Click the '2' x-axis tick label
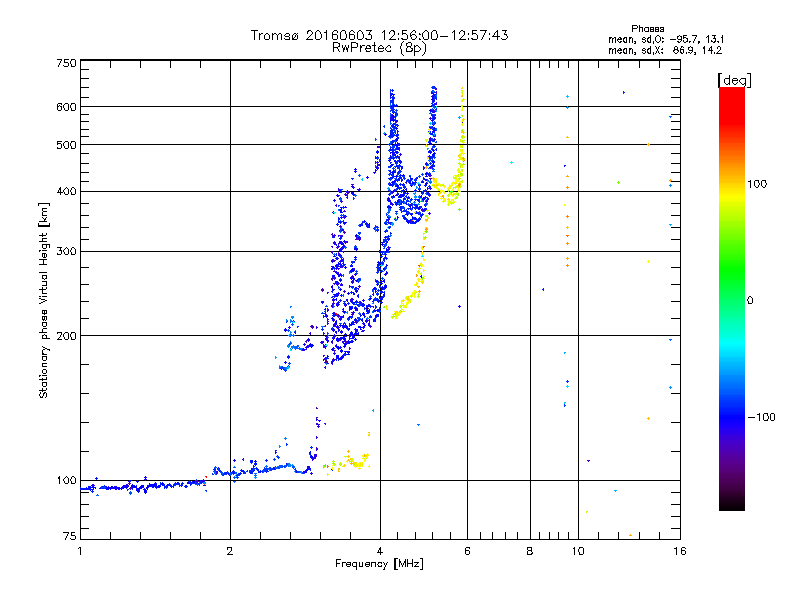This screenshot has width=800, height=600. (230, 551)
